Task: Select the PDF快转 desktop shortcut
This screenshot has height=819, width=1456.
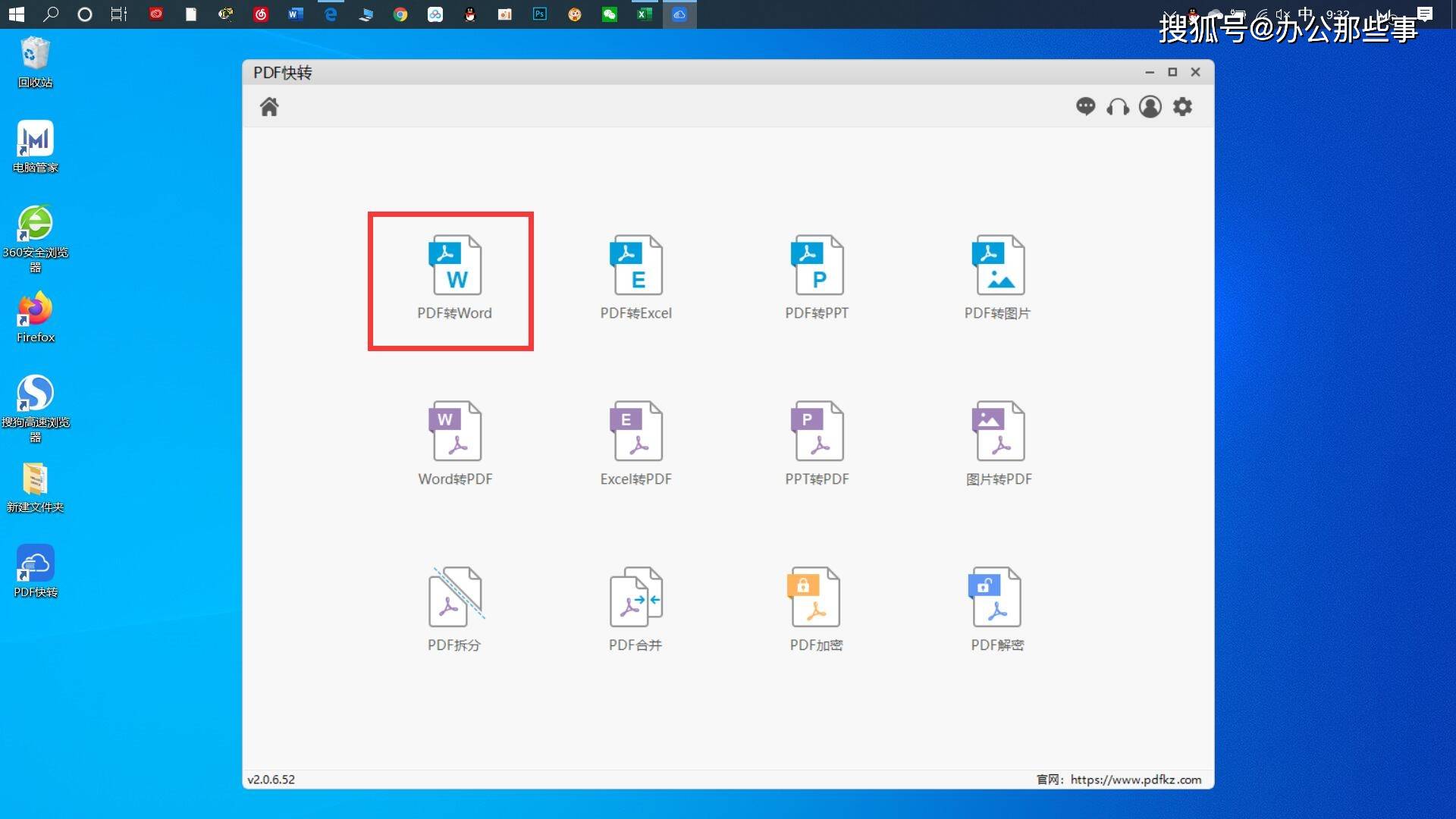Action: click(x=35, y=572)
